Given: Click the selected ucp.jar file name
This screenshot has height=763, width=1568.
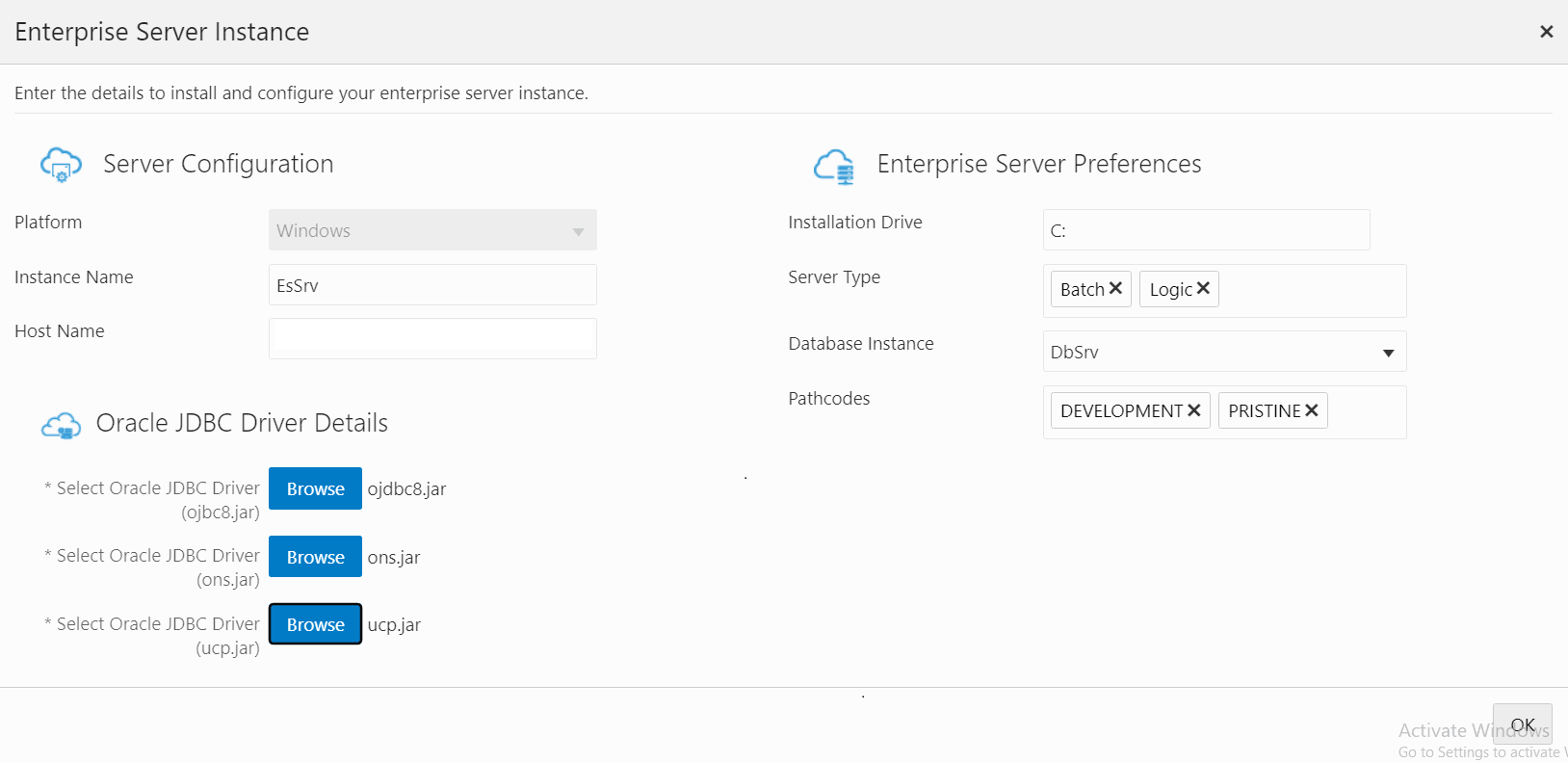Looking at the screenshot, I should pos(394,625).
